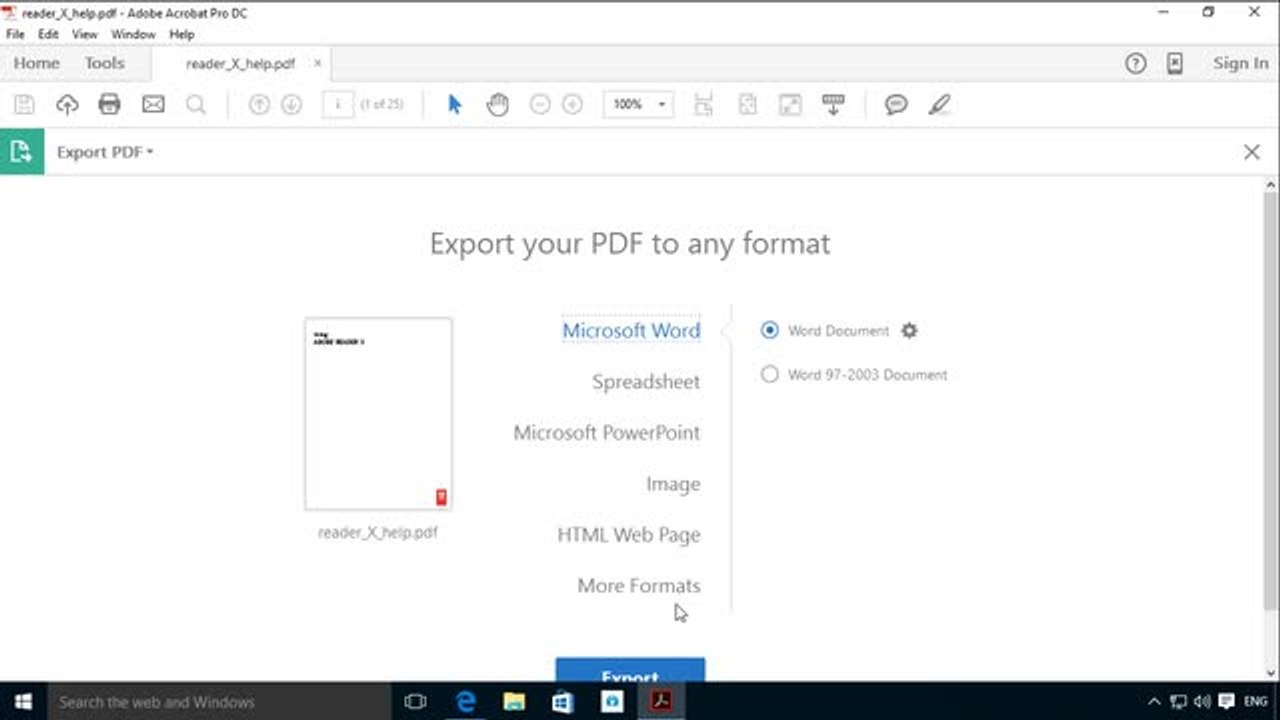Click the volume speaker tray icon
1280x720 pixels.
[x=1202, y=702]
